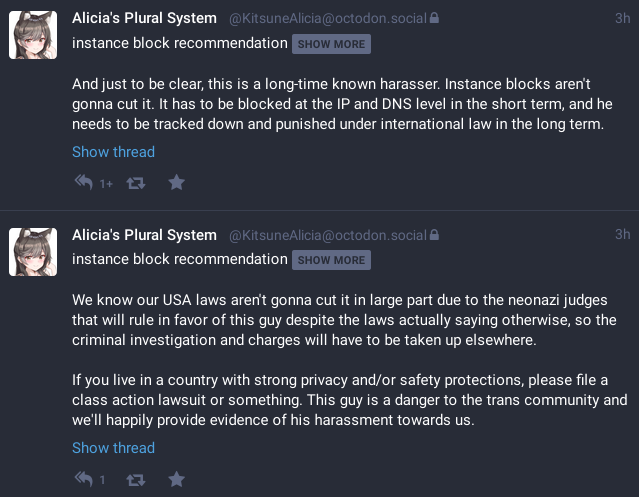Open Alicia's Plural System profile from the harasser post
Viewport: 639px width, 497px height.
144,18
